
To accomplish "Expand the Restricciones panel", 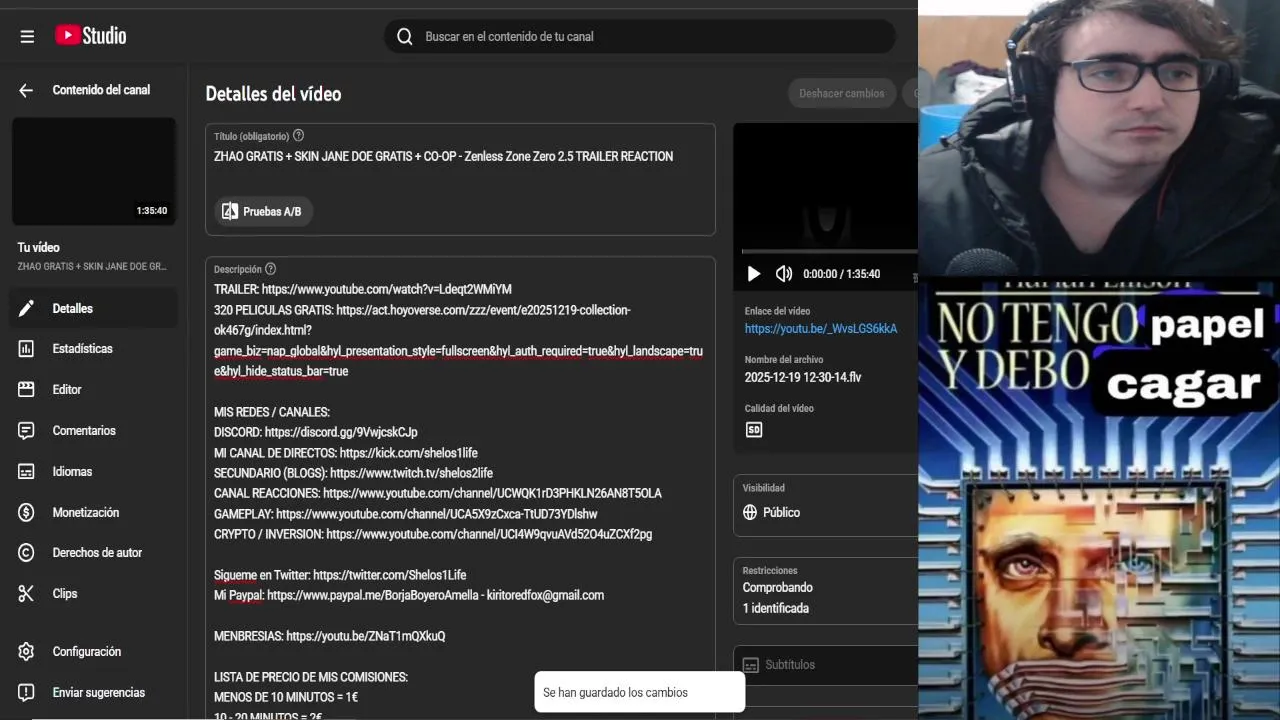I will point(826,590).
